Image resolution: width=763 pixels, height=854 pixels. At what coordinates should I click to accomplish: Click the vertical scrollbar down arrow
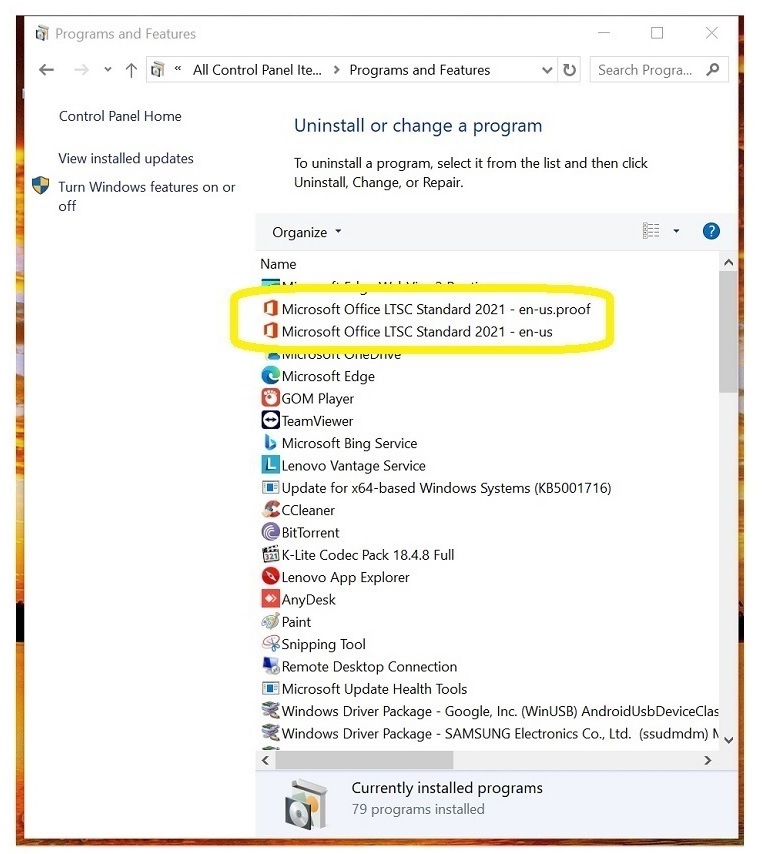coord(728,740)
